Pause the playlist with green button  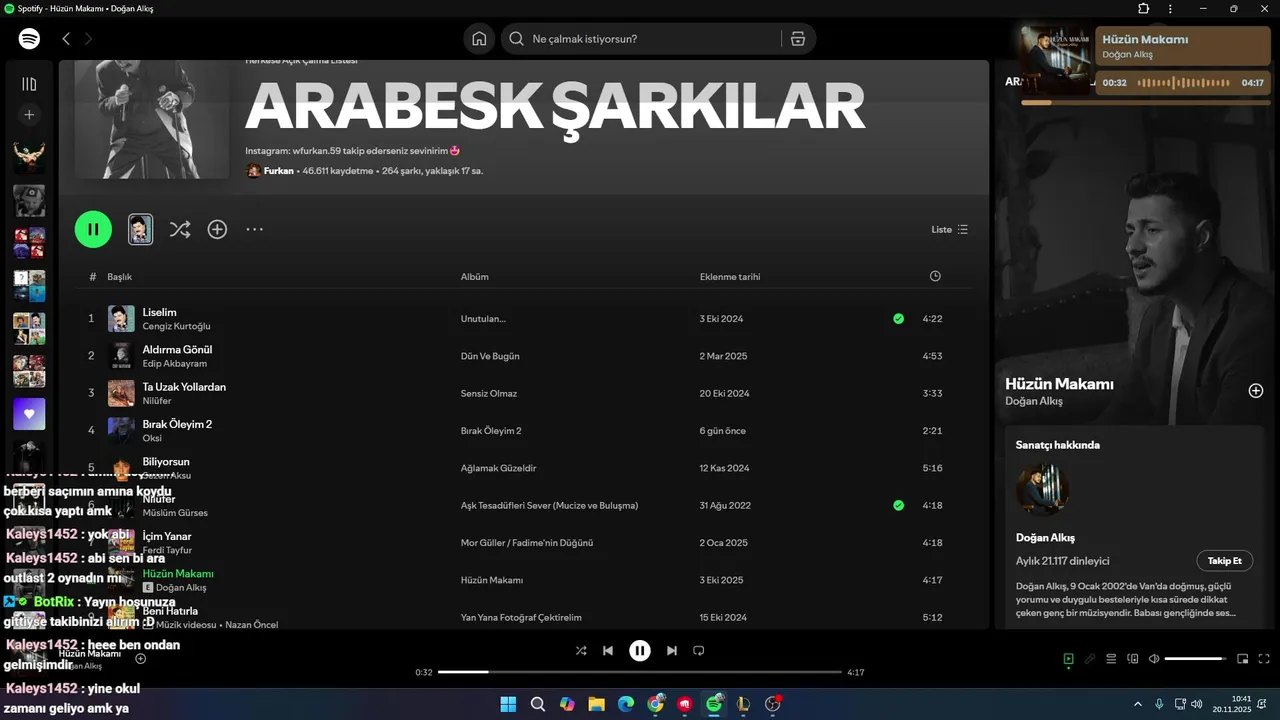pyautogui.click(x=93, y=229)
